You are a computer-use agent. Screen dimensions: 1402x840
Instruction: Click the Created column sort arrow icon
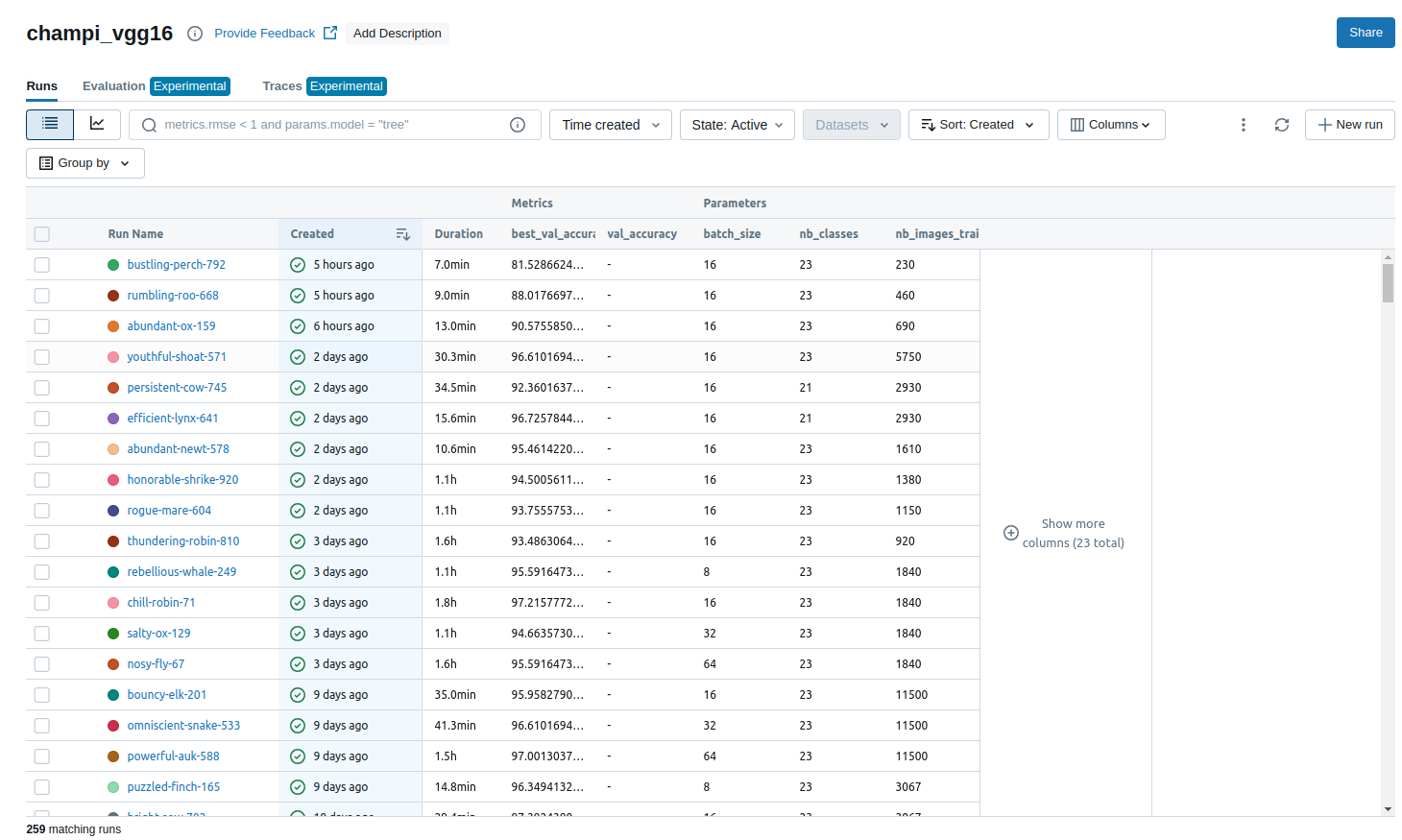pos(403,234)
